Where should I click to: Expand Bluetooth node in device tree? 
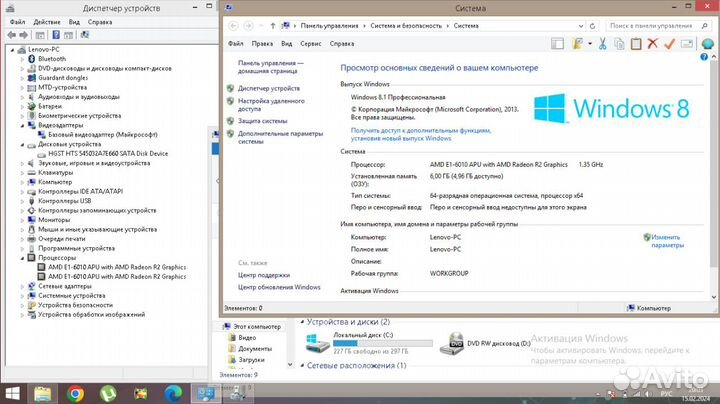click(x=22, y=59)
